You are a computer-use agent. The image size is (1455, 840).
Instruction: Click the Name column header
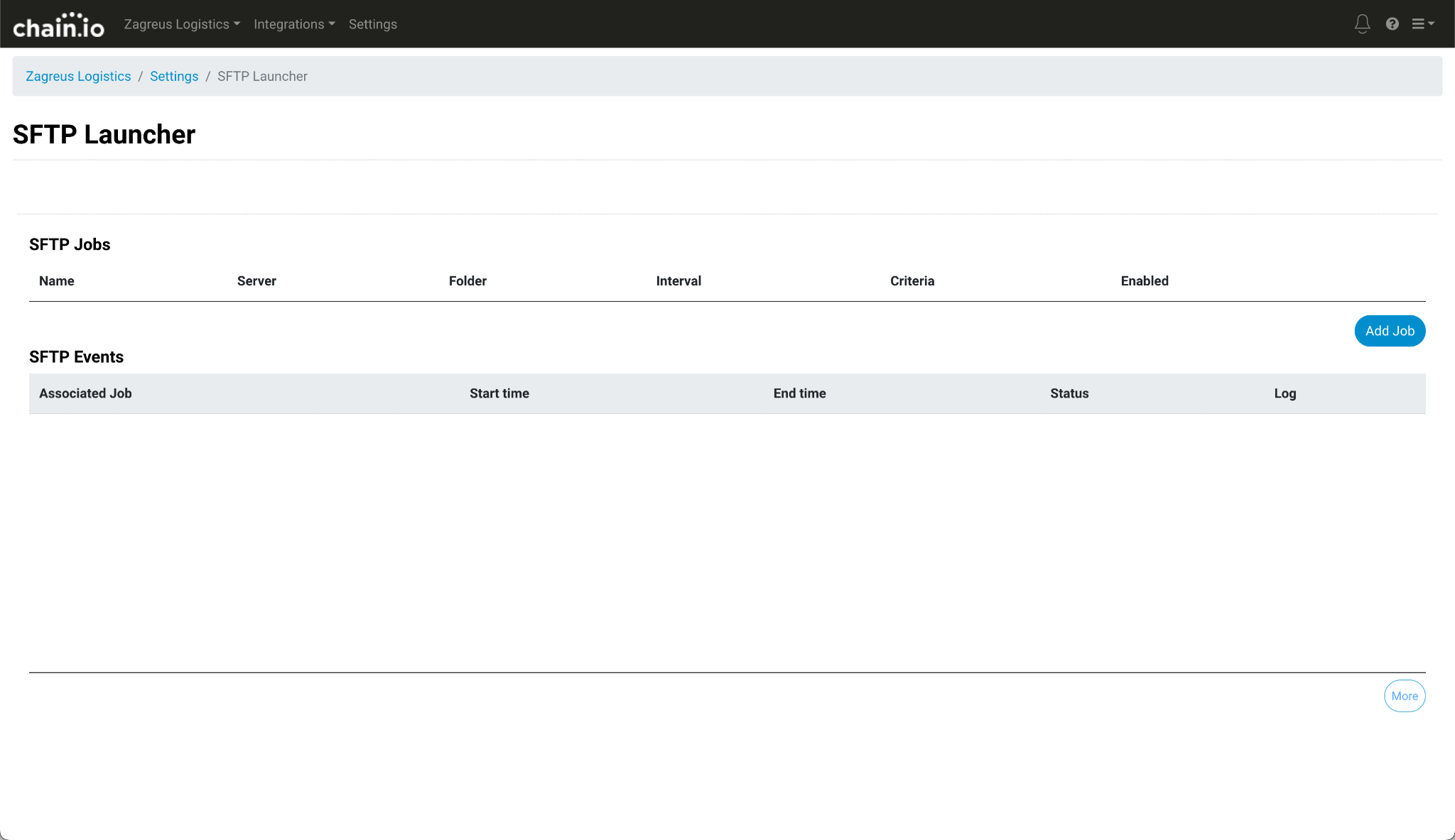point(57,281)
